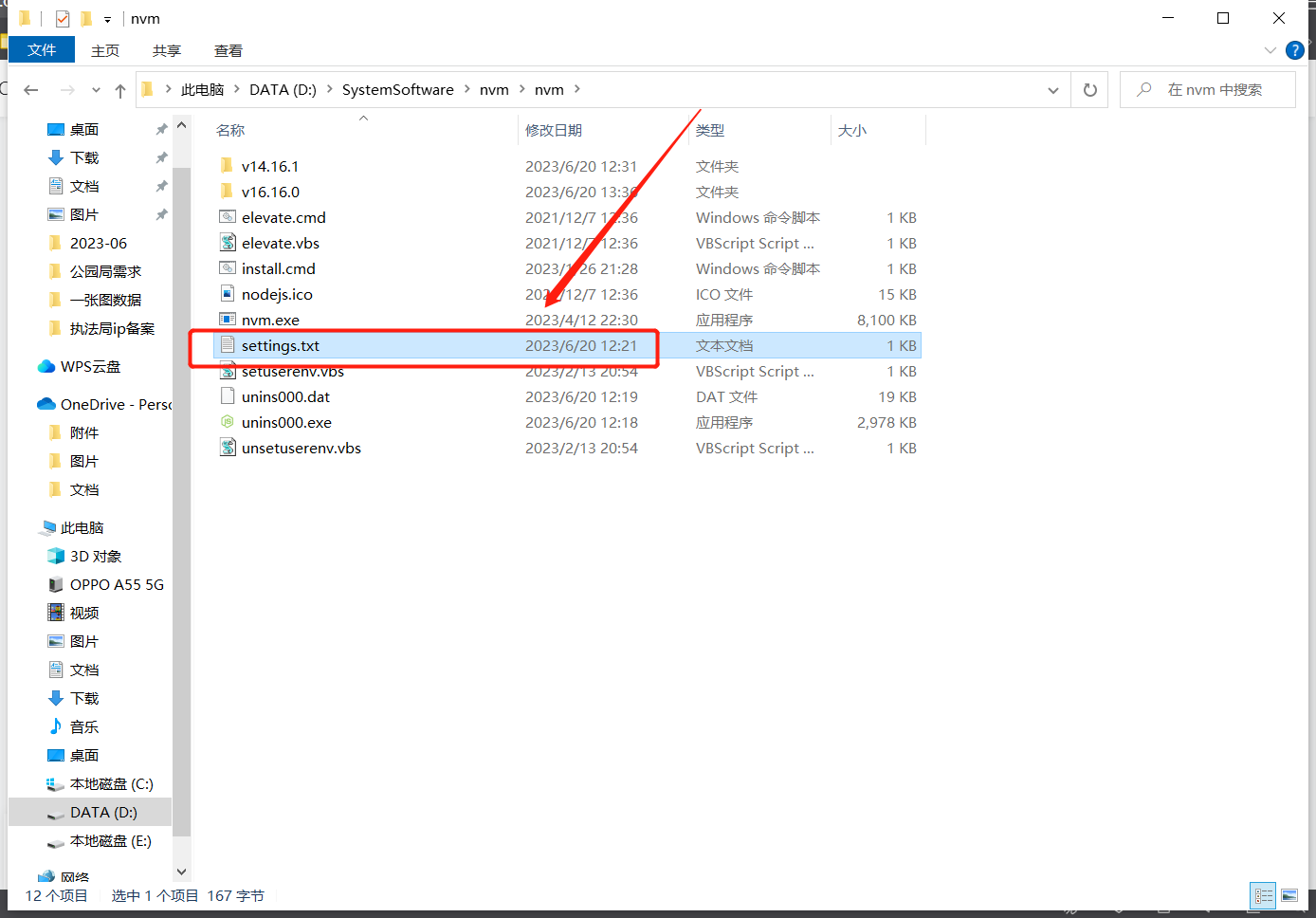Go up one folder level arrow

click(120, 90)
